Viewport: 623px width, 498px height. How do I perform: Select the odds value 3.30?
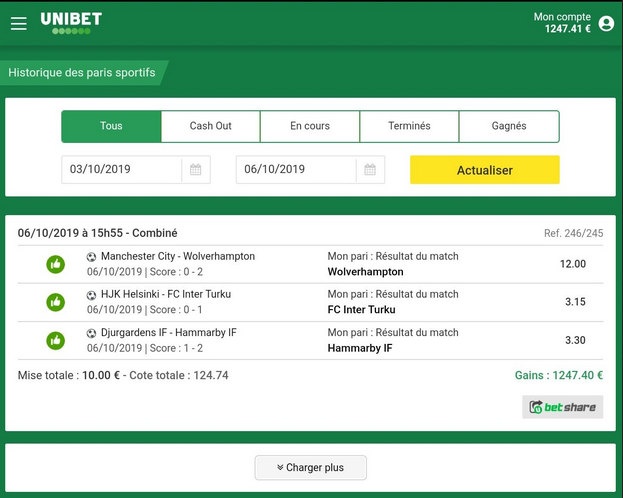coord(575,340)
